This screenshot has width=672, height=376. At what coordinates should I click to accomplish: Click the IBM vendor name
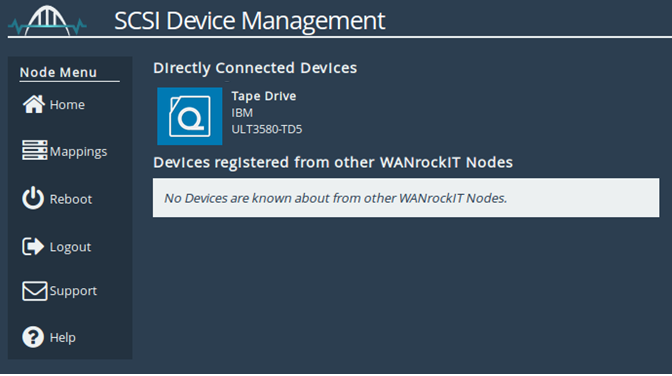[242, 113]
